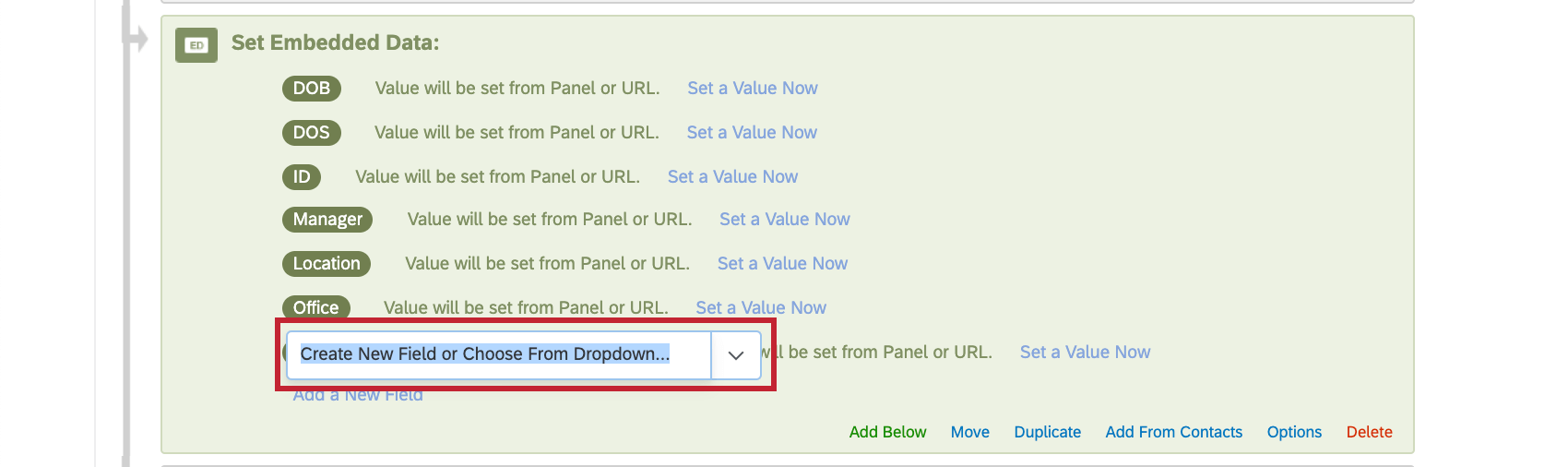Click Add Below link
Viewport: 1568px width, 467px height.
point(887,432)
